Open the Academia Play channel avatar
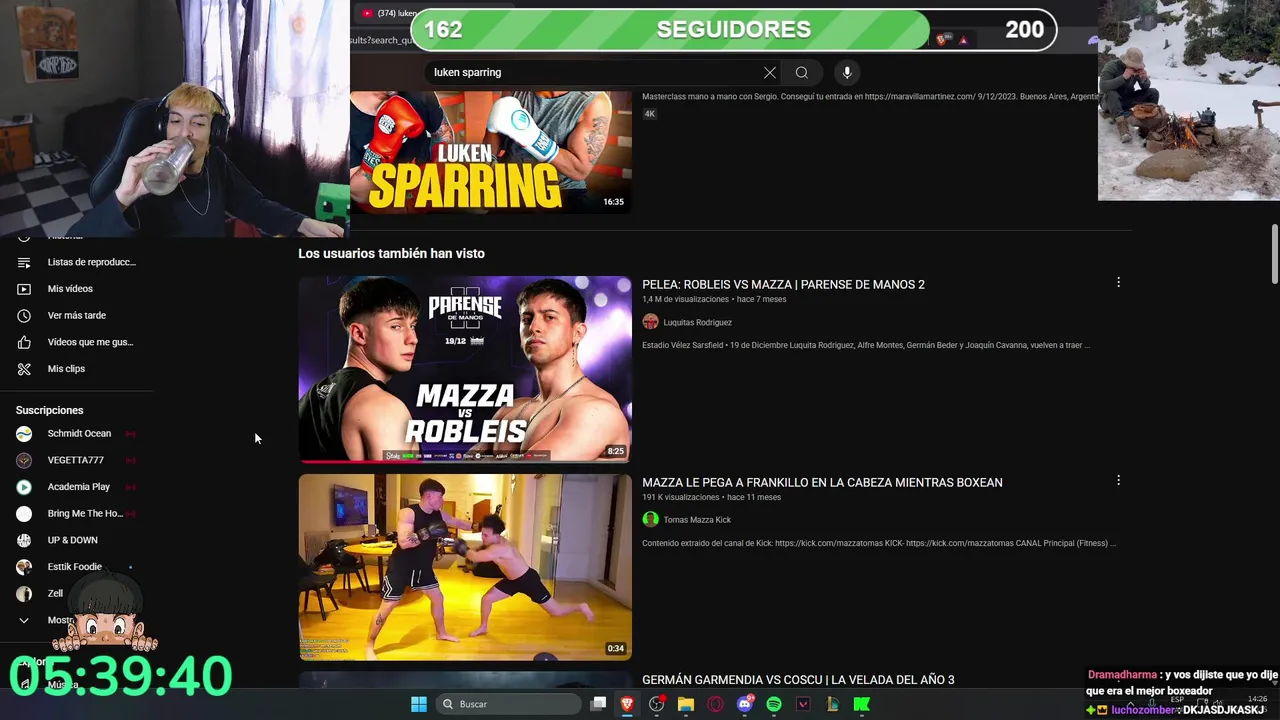The width and height of the screenshot is (1280, 720). (x=24, y=487)
